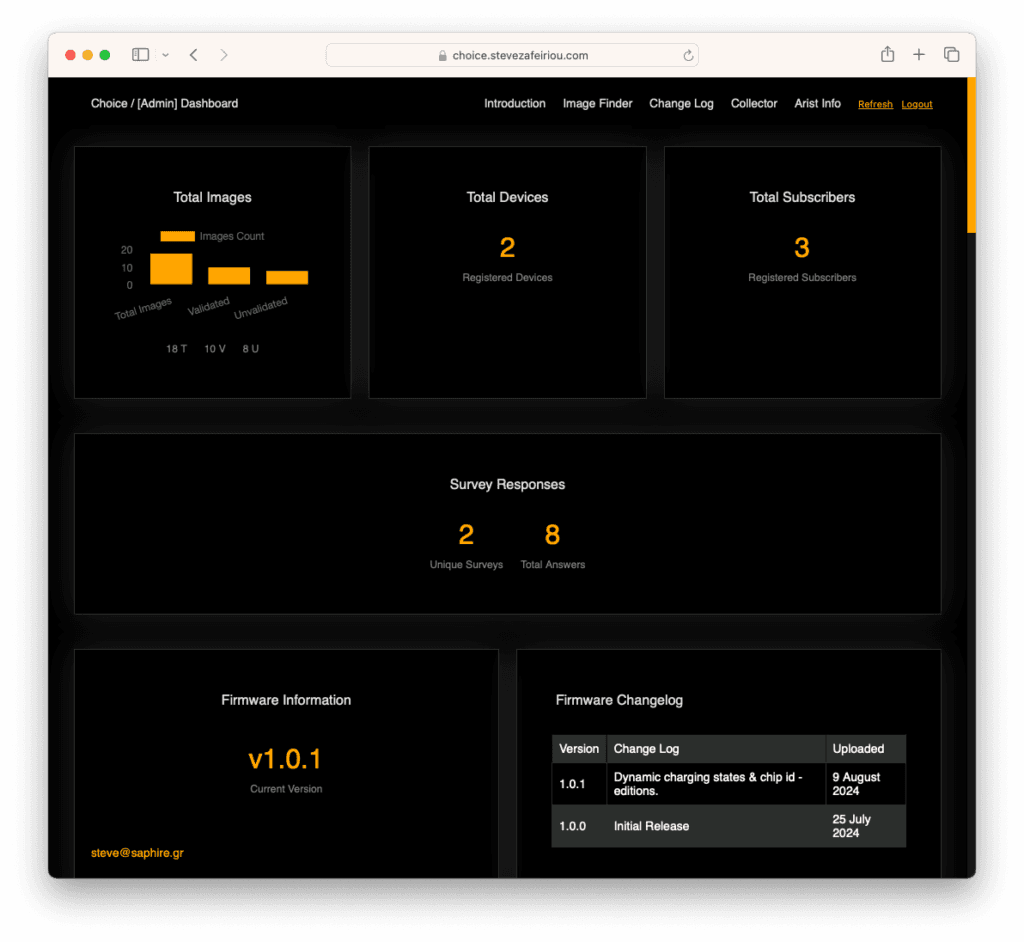Open the Introduction nav item
Image resolution: width=1024 pixels, height=942 pixels.
coord(515,104)
